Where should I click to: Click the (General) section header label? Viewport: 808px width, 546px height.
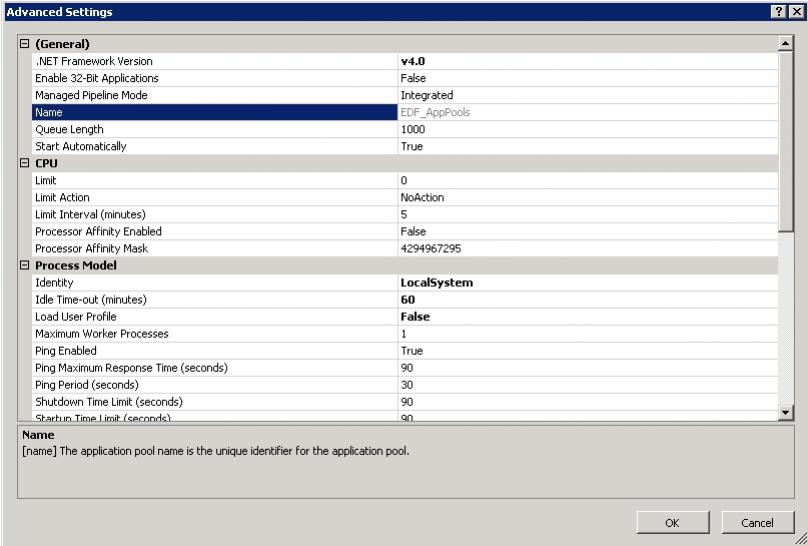pyautogui.click(x=62, y=44)
